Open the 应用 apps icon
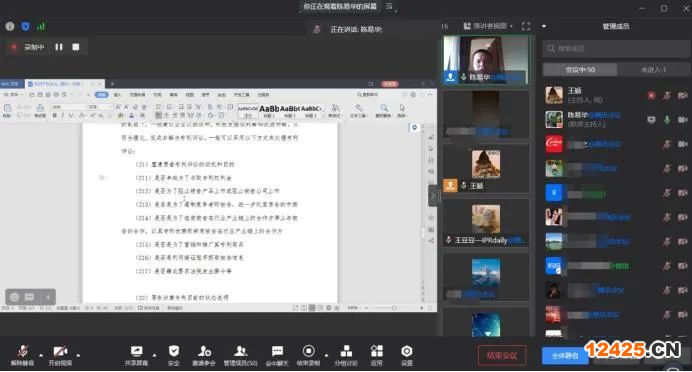The image size is (692, 372). (x=376, y=356)
